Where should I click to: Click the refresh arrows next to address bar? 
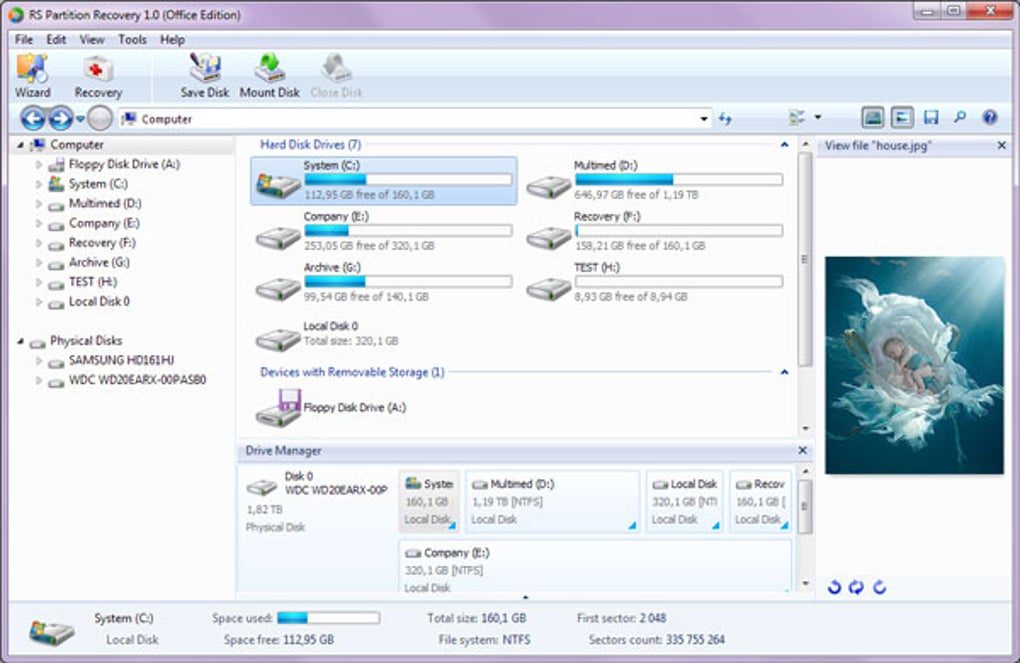coord(725,118)
